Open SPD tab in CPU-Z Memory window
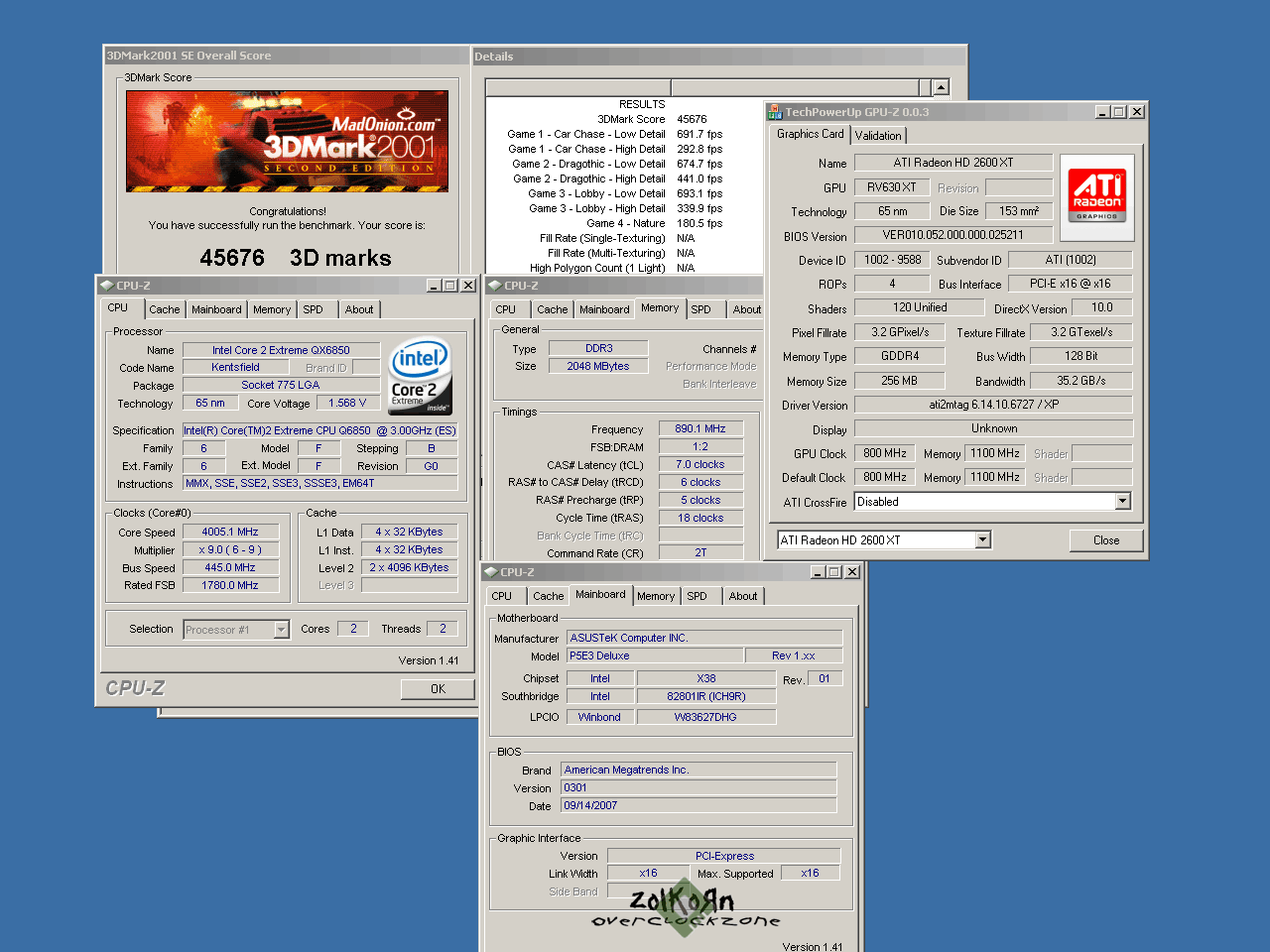This screenshot has height=952, width=1270. click(x=701, y=309)
